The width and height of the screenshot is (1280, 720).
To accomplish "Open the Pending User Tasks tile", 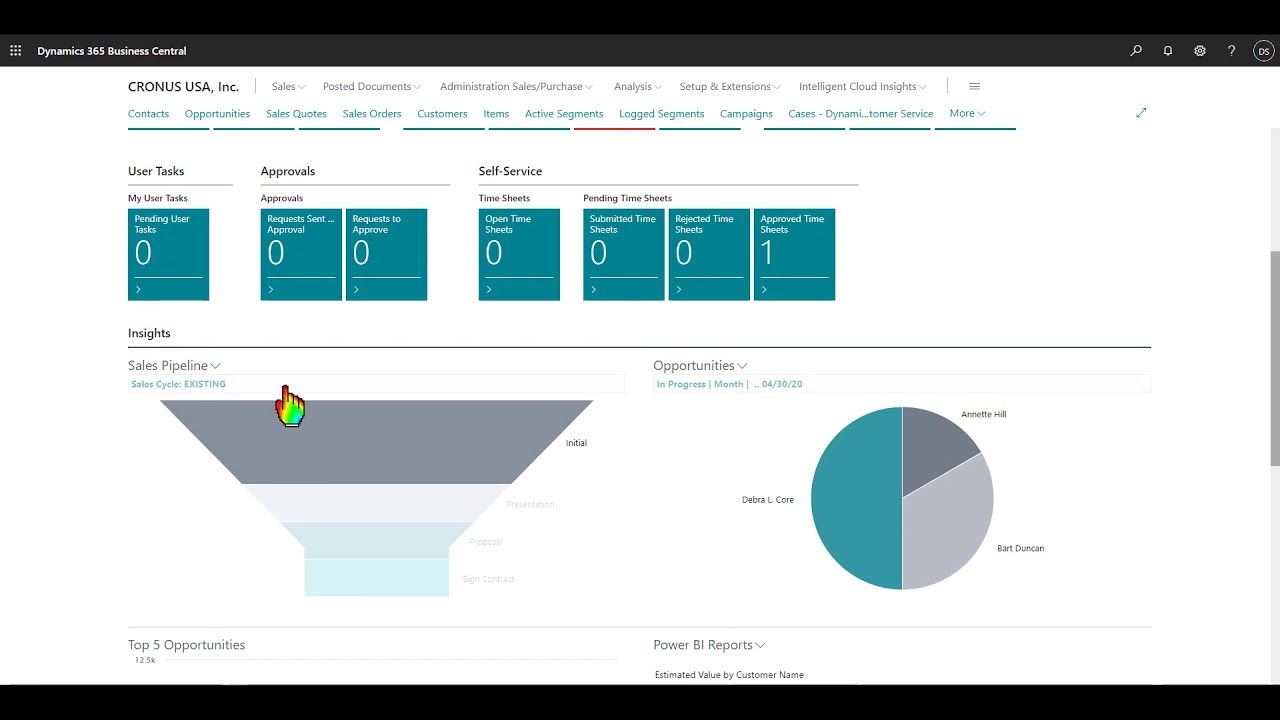I will (168, 254).
